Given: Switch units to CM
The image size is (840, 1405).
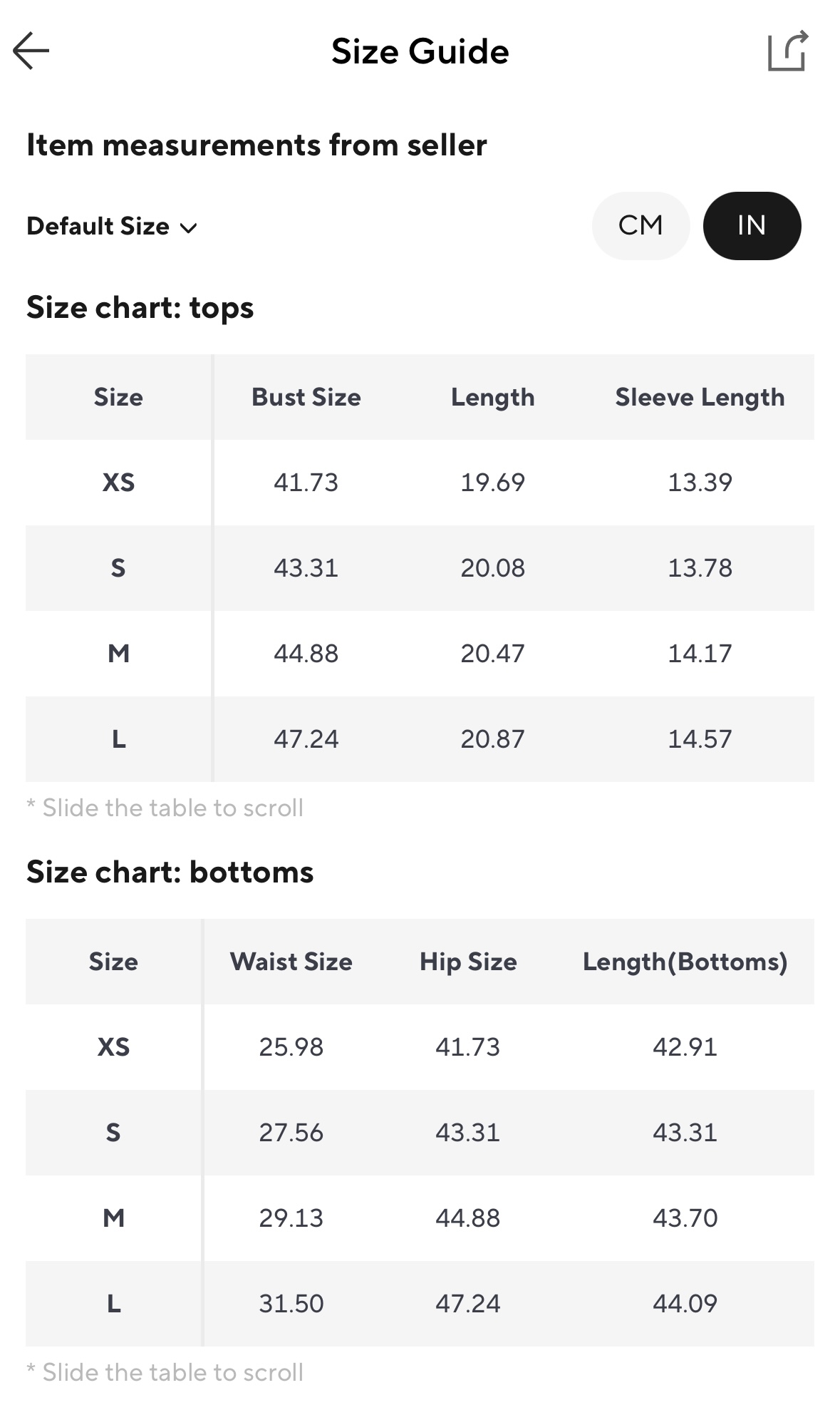Looking at the screenshot, I should coord(641,226).
